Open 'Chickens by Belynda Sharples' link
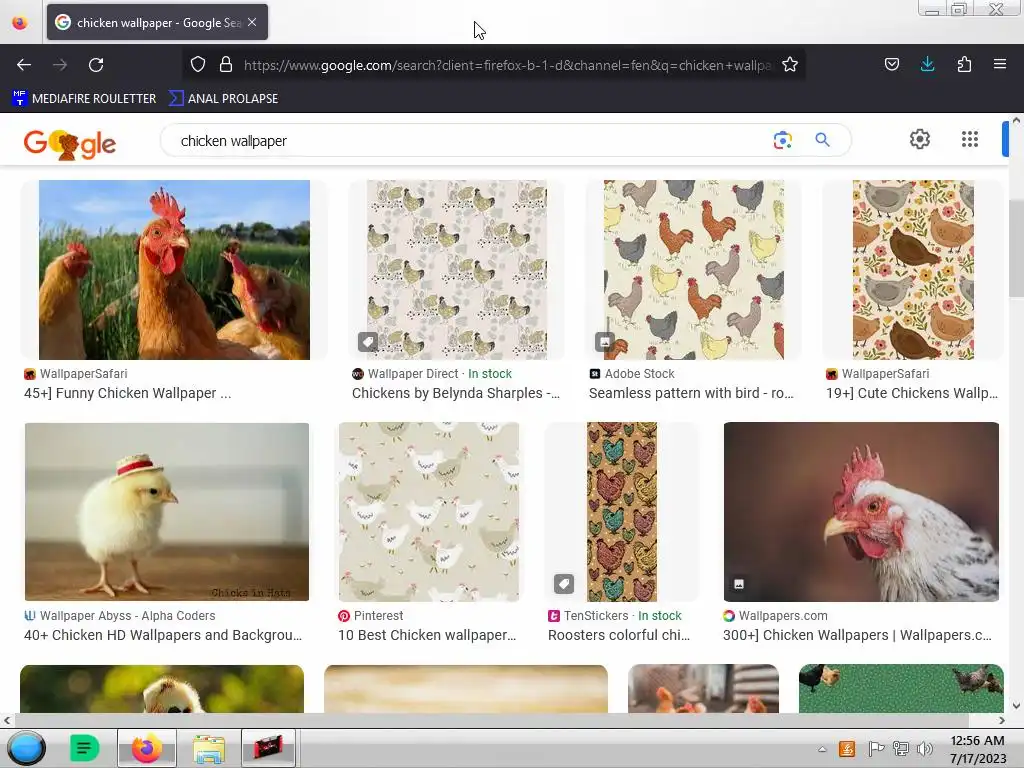 [x=456, y=393]
